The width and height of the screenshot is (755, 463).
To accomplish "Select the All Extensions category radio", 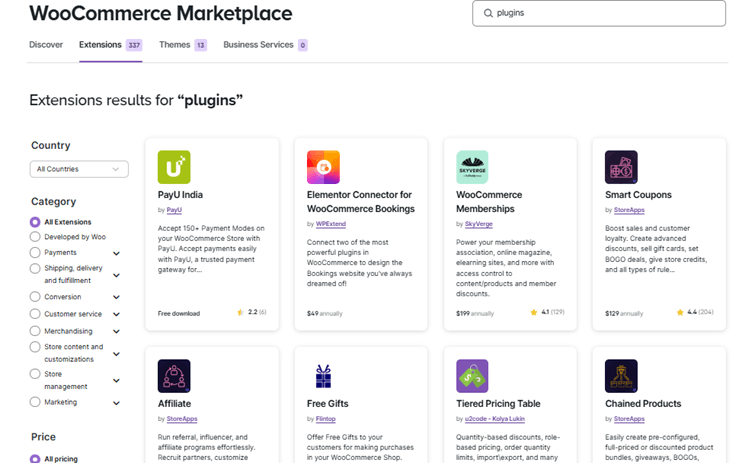I will tap(35, 222).
